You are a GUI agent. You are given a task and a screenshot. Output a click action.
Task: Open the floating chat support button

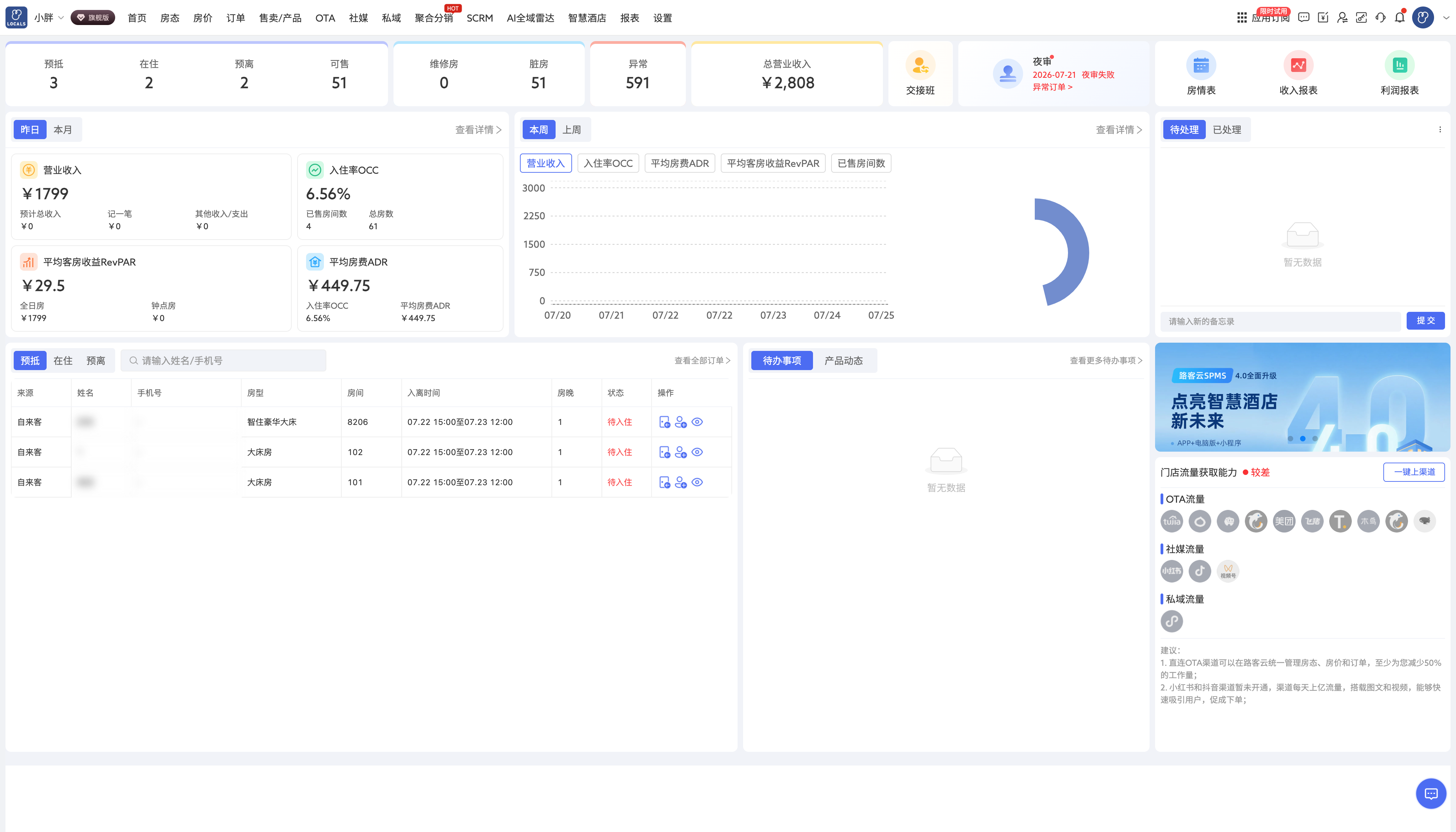(1431, 793)
